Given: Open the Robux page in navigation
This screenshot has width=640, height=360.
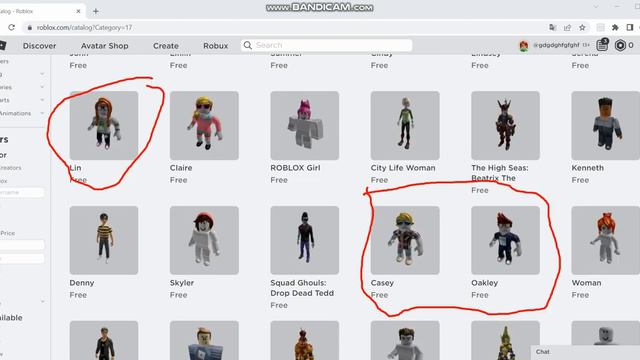Looking at the screenshot, I should coord(216,46).
